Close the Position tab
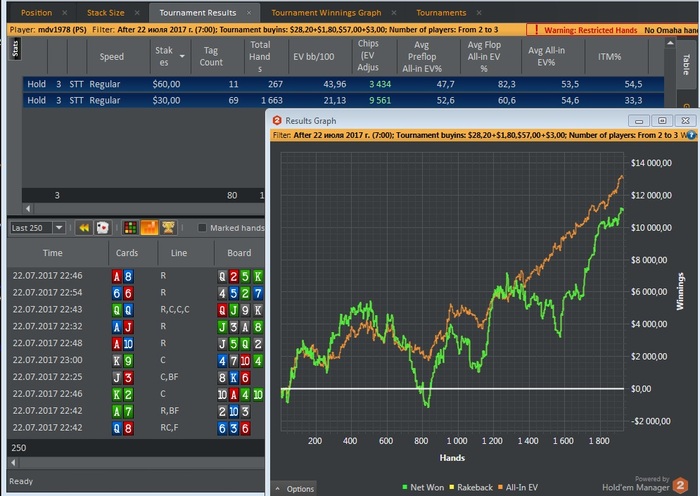The image size is (700, 496). pyautogui.click(x=65, y=13)
